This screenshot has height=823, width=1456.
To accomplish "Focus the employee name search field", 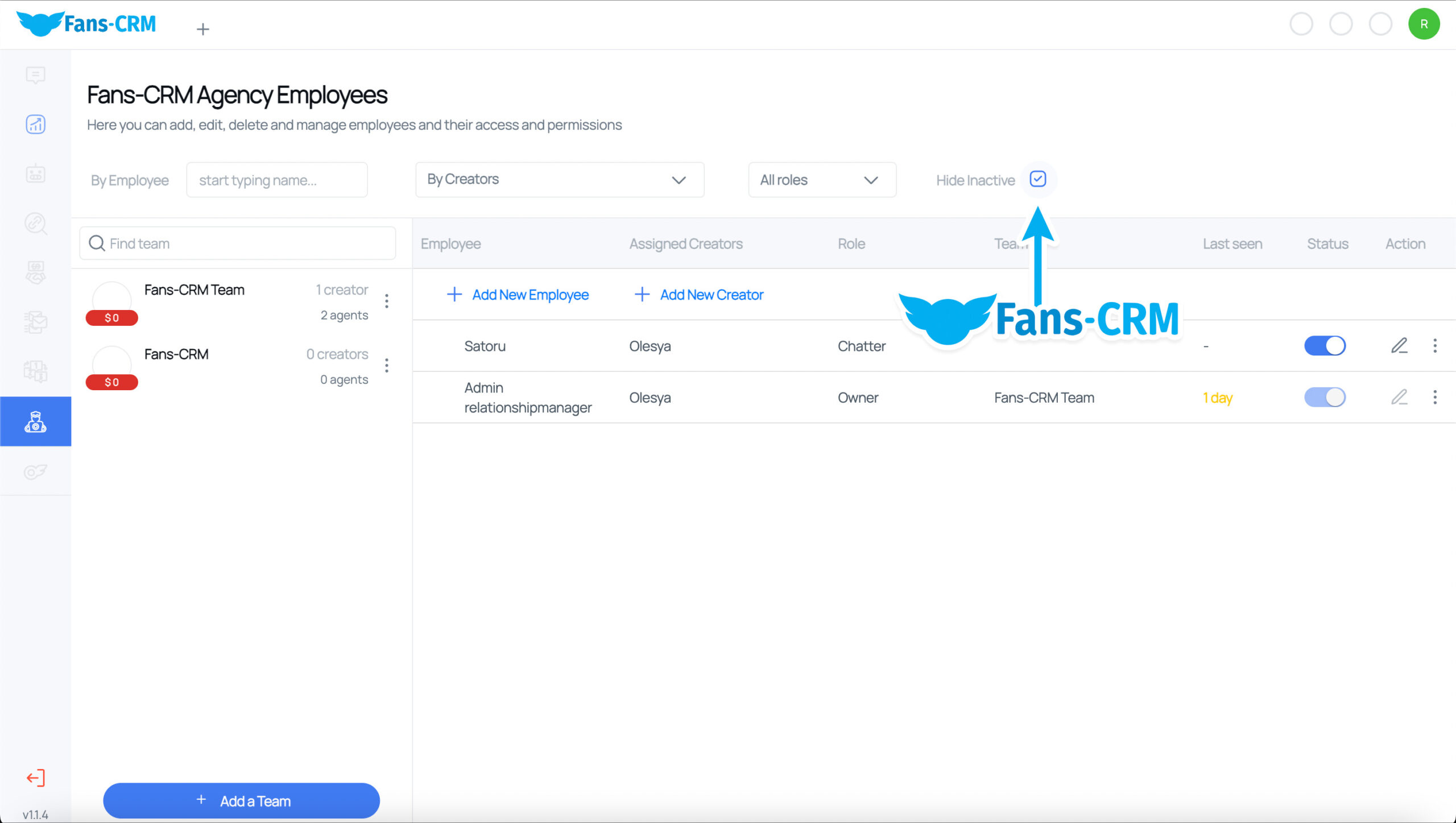I will 277,180.
